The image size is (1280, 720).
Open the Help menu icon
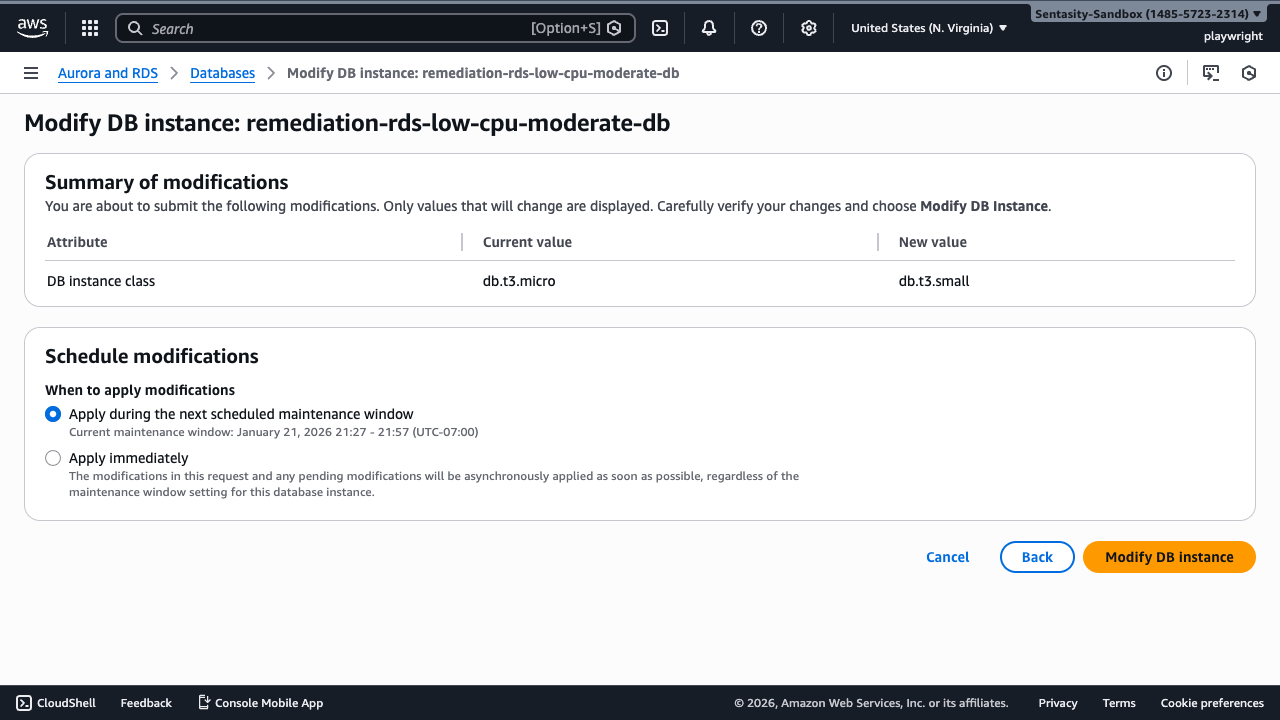[758, 27]
